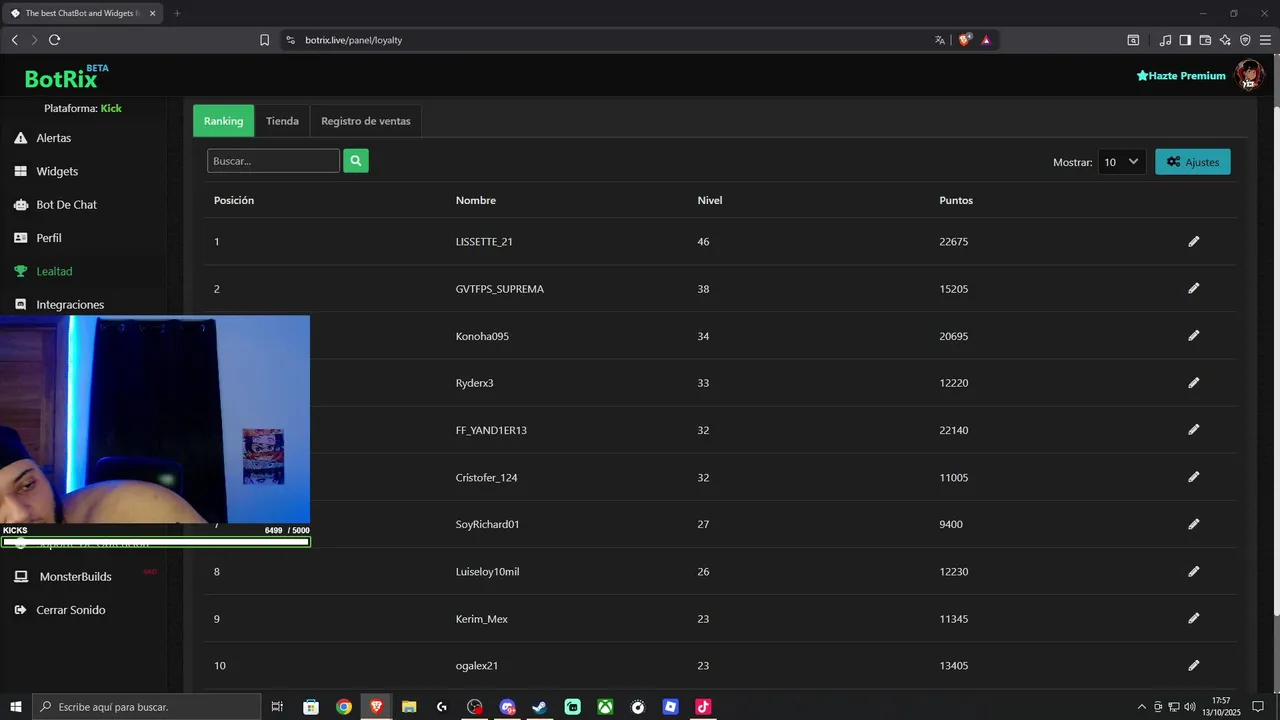Screen dimensions: 1280x720
Task: Expand the Mostrar rows dropdown
Action: (1121, 162)
